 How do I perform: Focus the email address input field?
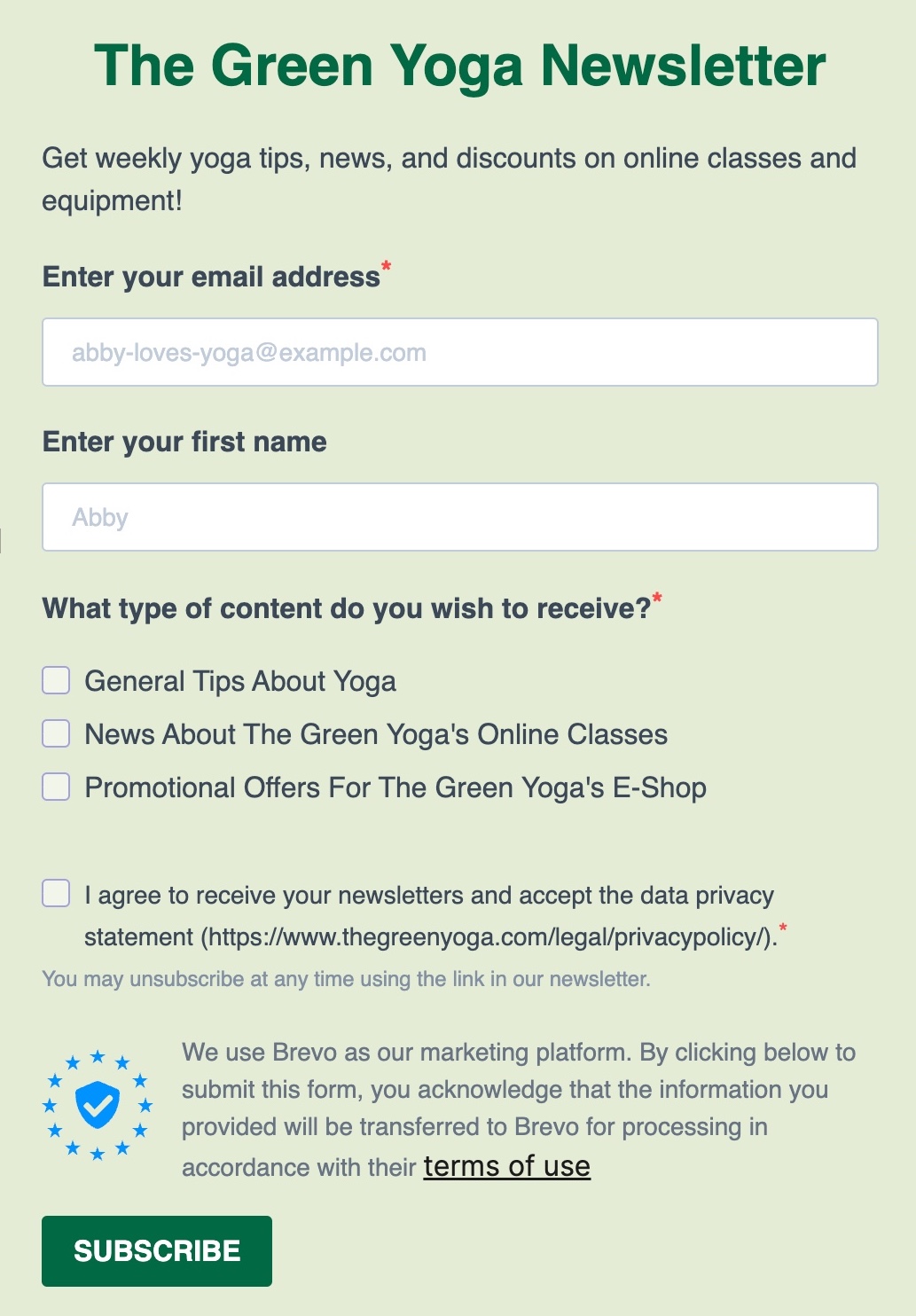point(460,352)
